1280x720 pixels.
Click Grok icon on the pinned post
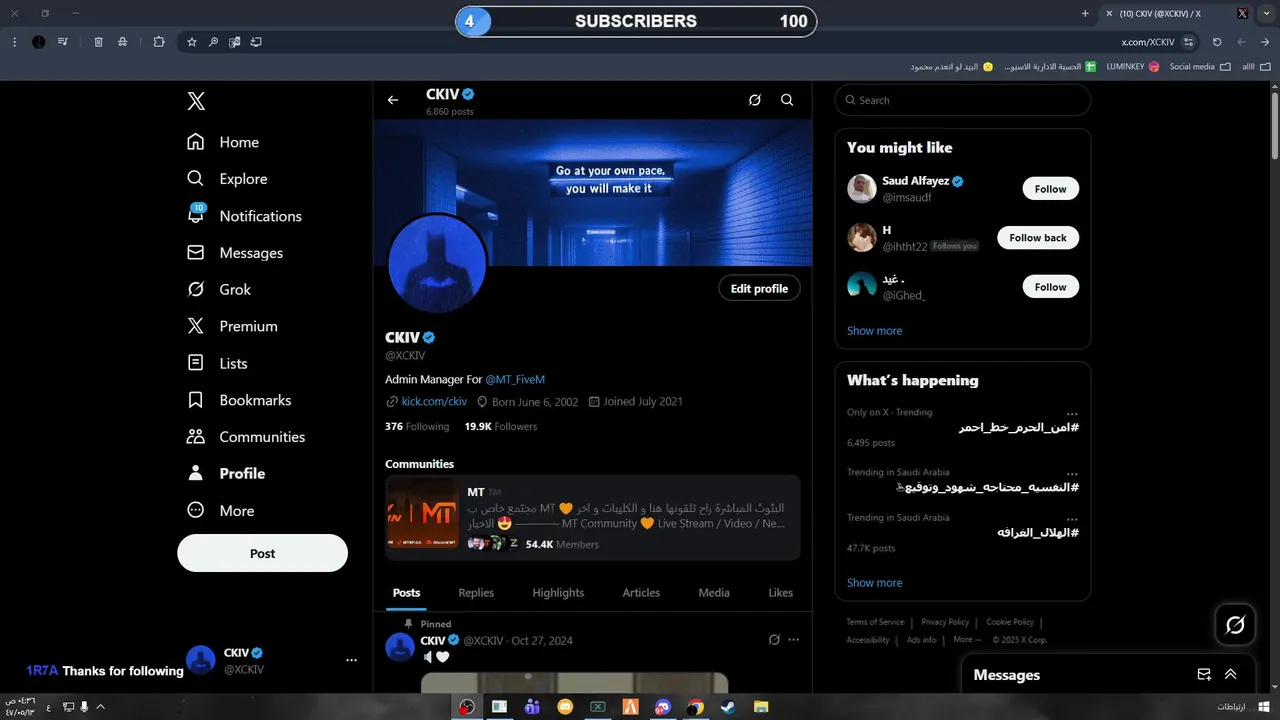[774, 640]
